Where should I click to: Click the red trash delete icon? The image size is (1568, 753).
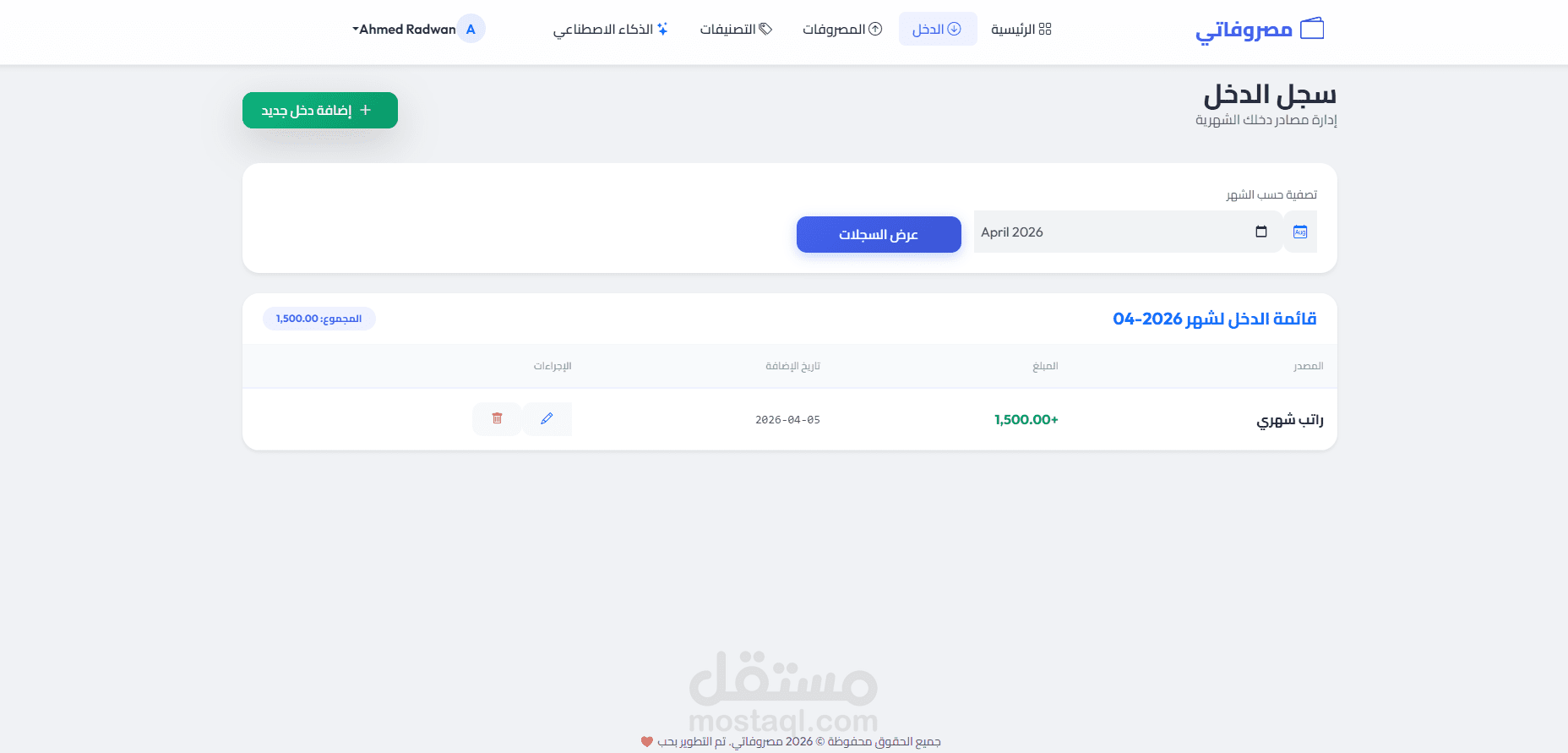(497, 418)
